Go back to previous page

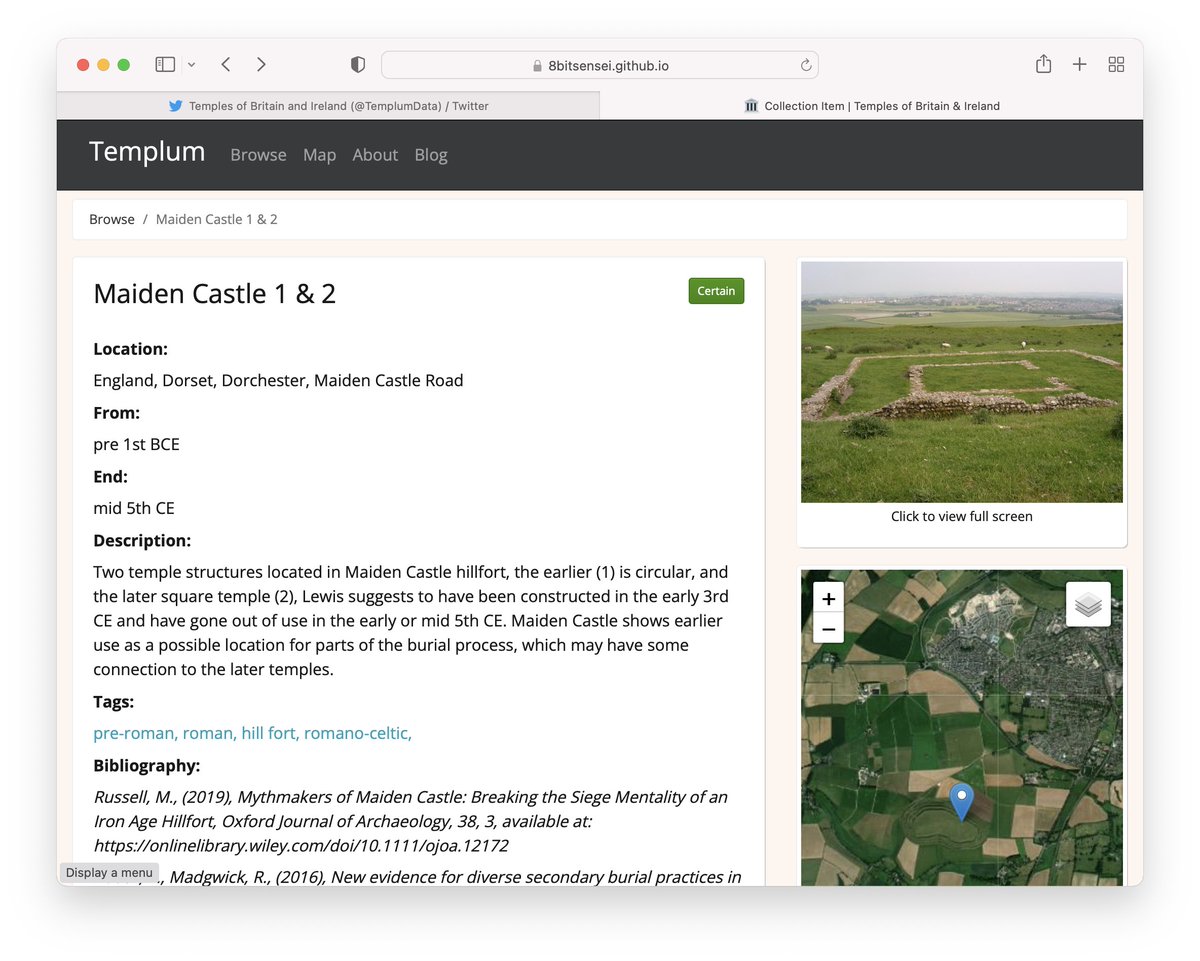[226, 64]
